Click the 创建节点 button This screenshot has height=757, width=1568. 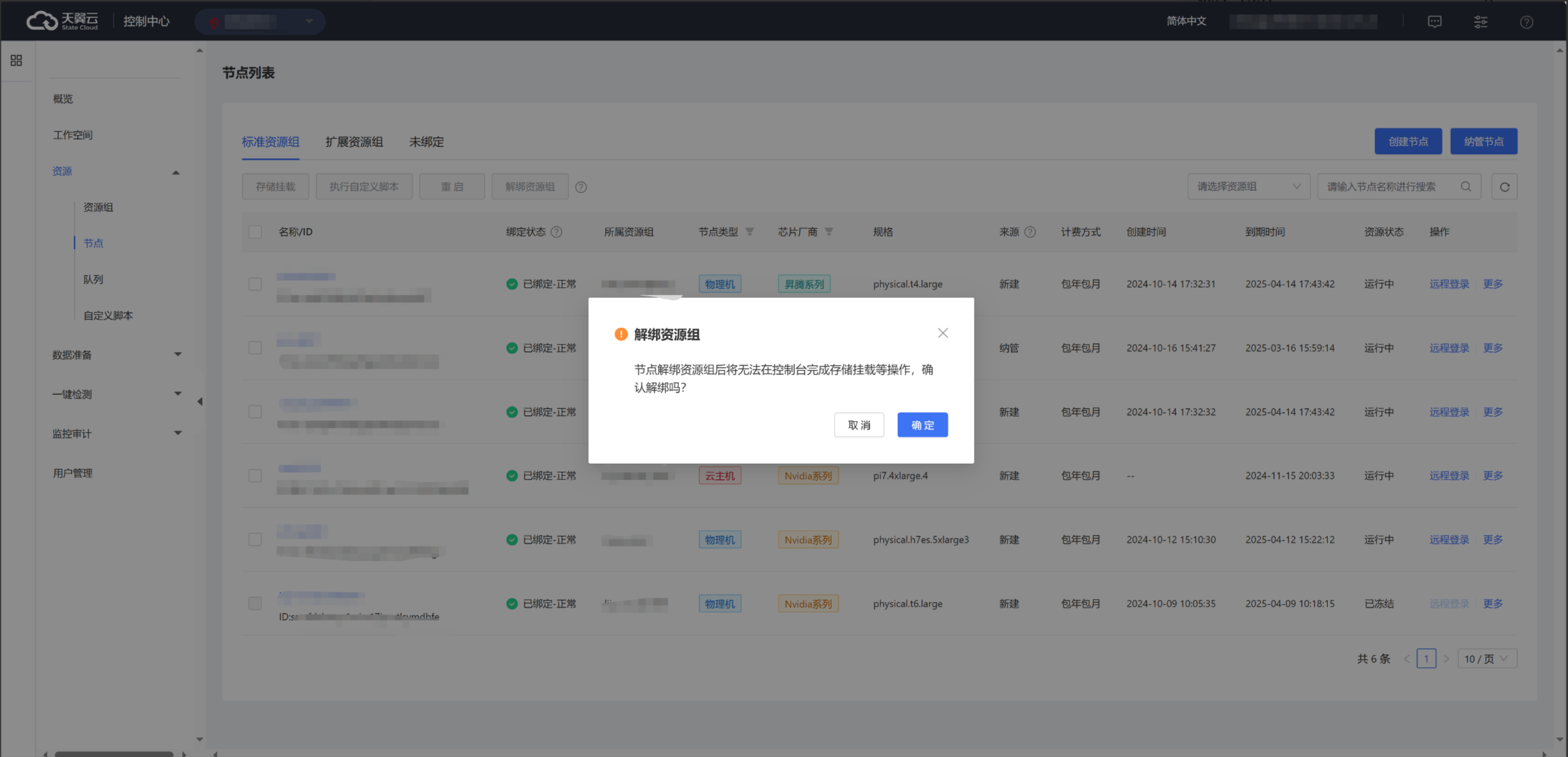(x=1408, y=141)
